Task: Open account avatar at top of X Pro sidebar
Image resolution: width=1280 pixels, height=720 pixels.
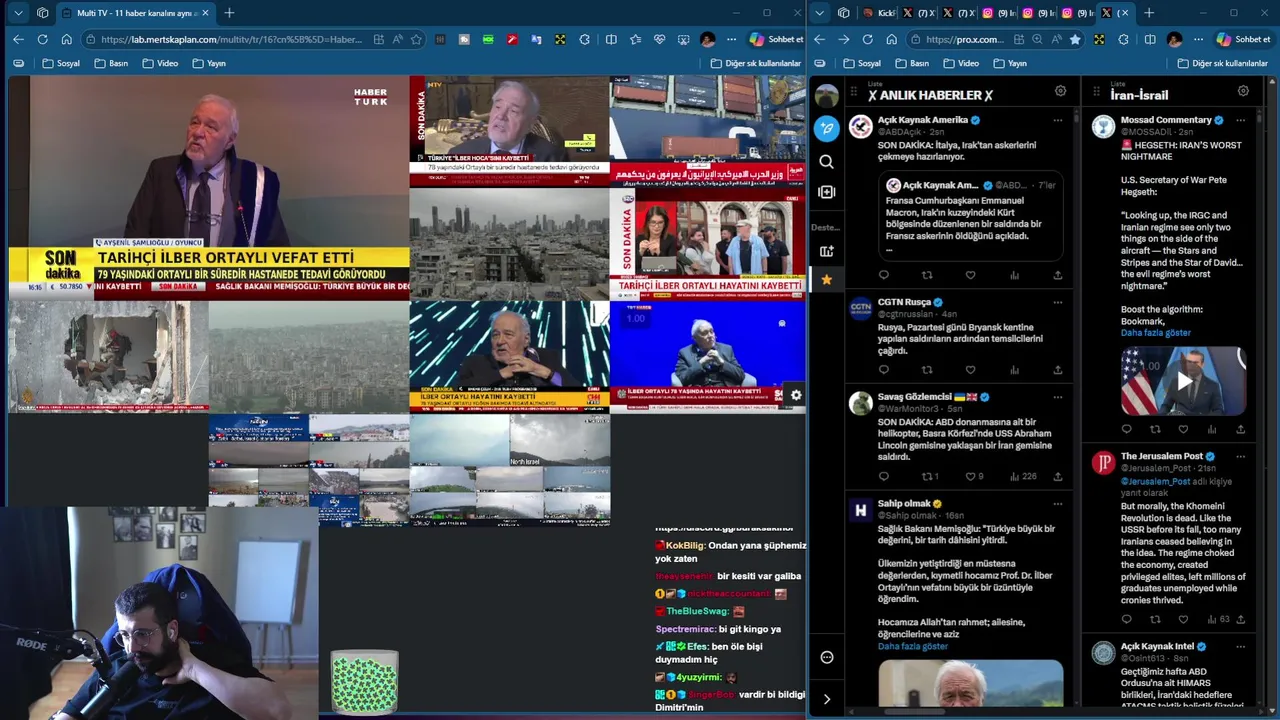Action: 826,96
